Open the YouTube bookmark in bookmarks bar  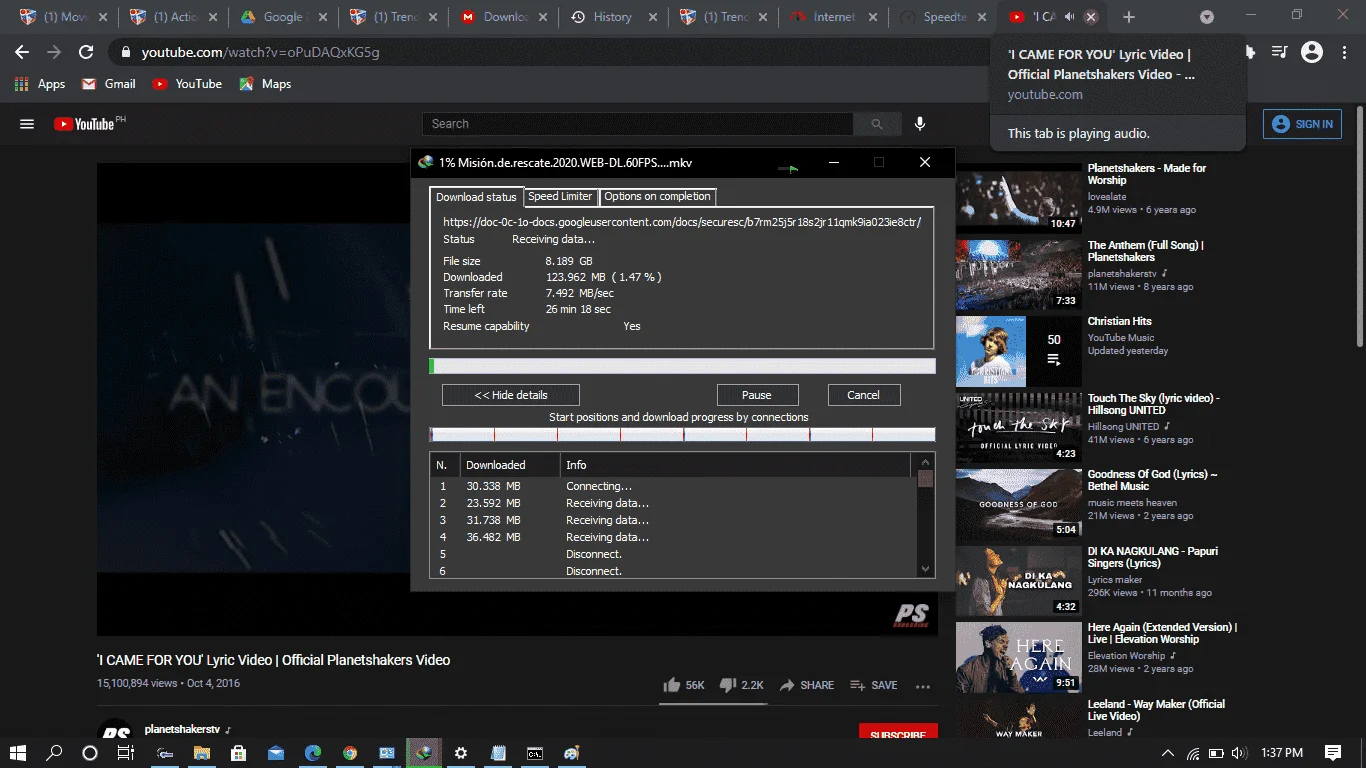click(187, 84)
